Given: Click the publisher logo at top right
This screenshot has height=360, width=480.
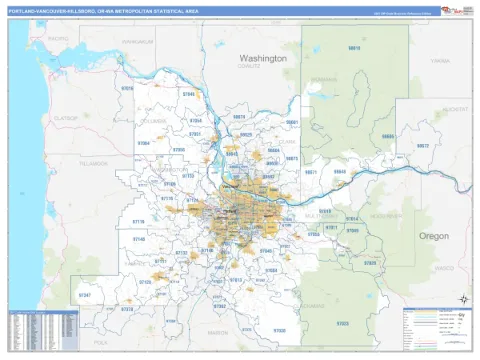Looking at the screenshot, I should [x=457, y=11].
